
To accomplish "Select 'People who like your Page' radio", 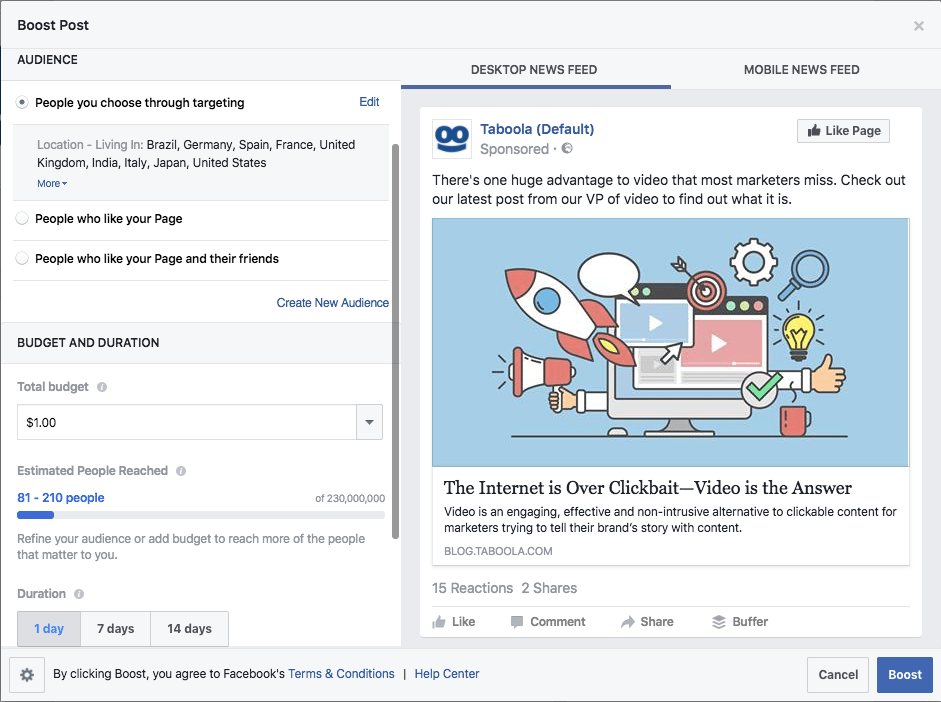I will click(x=22, y=218).
